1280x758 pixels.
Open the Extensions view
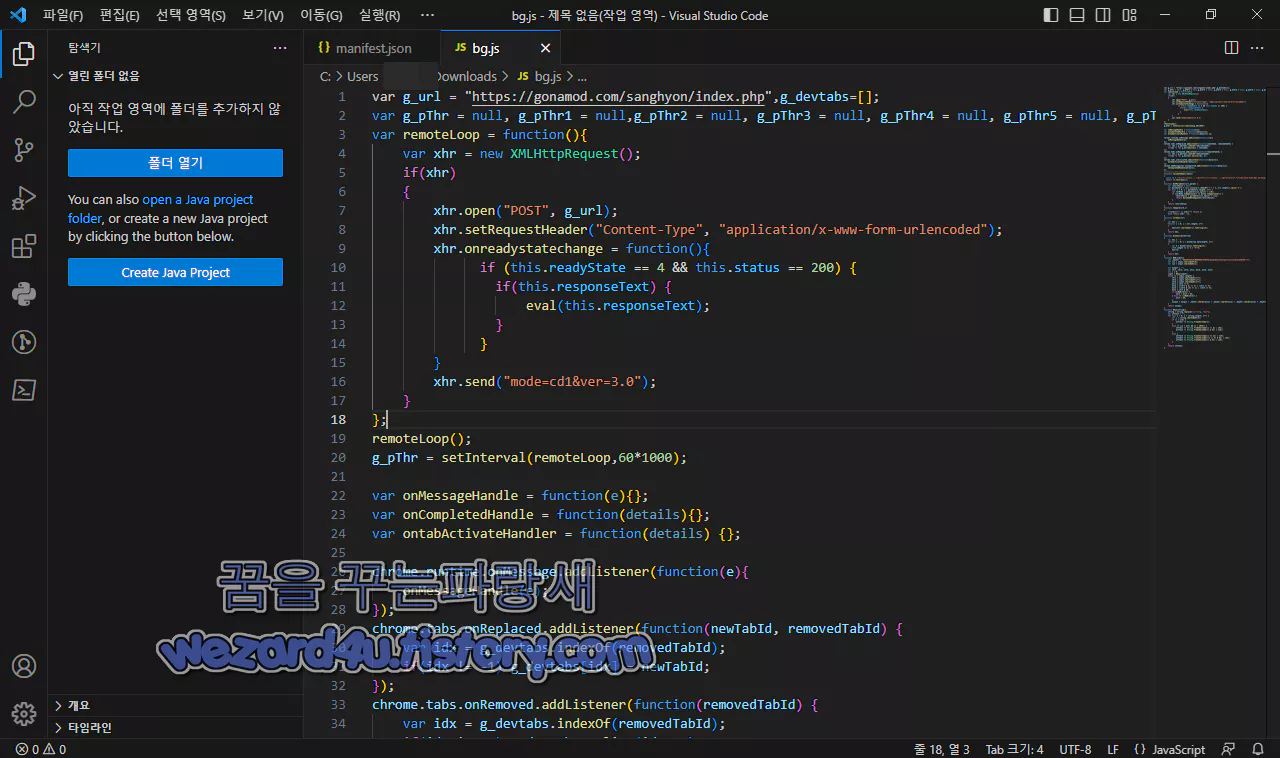(24, 246)
